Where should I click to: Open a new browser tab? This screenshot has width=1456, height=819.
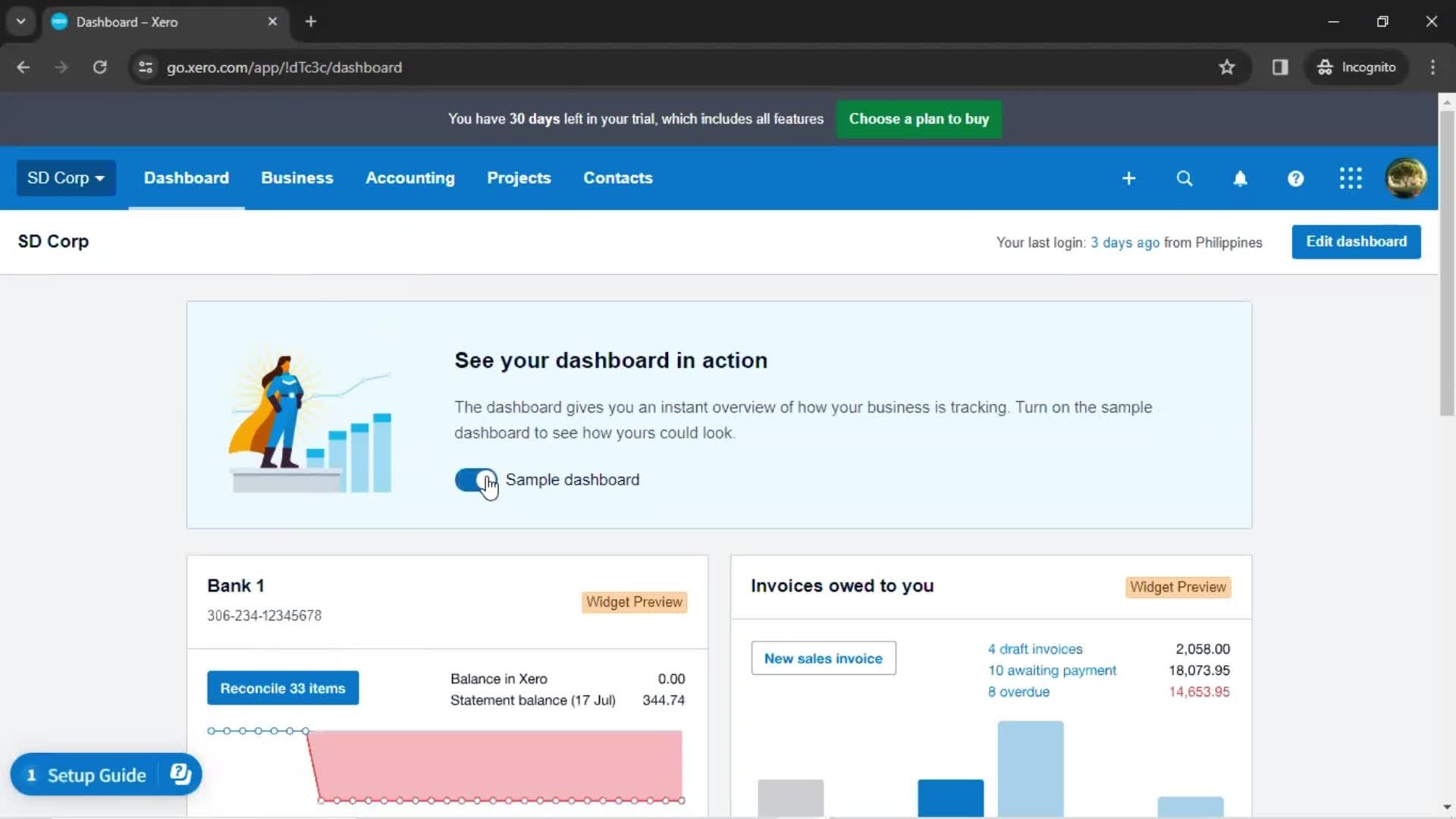pyautogui.click(x=311, y=21)
